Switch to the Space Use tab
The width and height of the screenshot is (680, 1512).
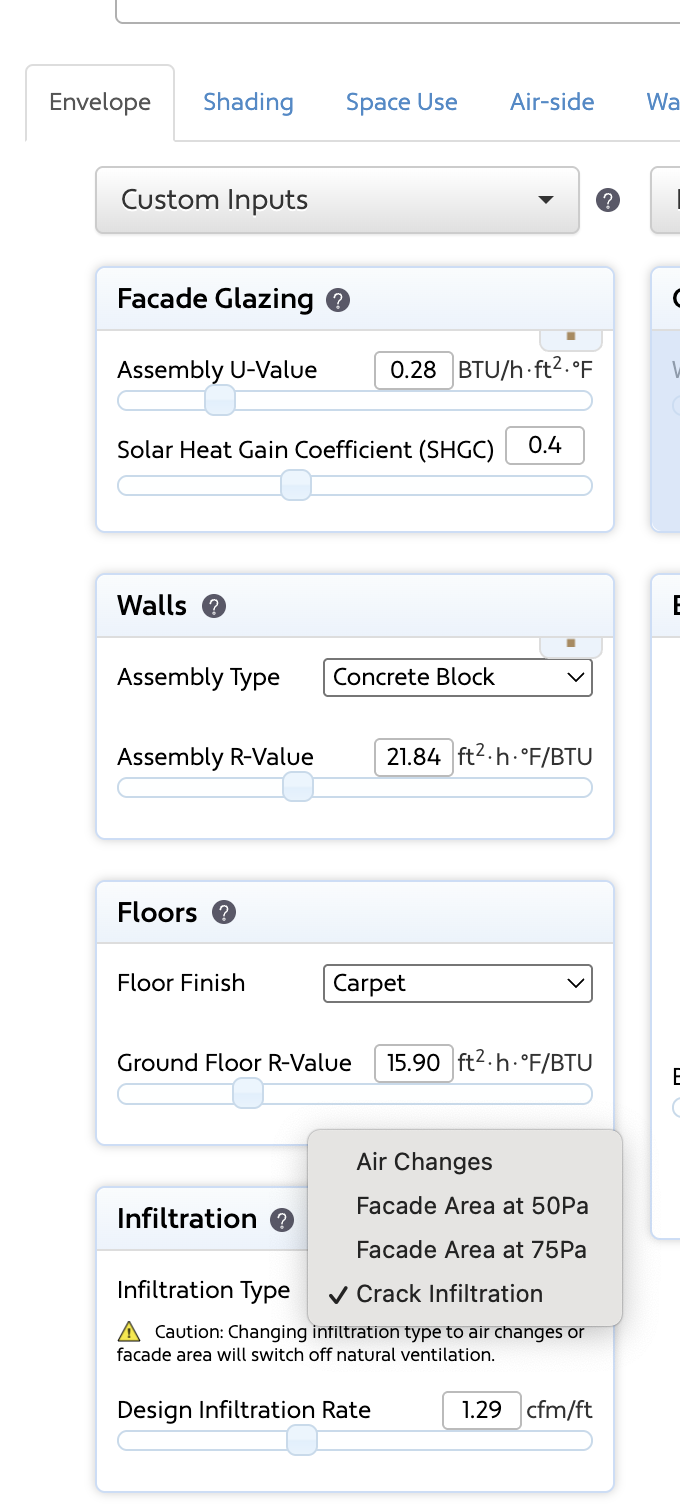(x=402, y=102)
